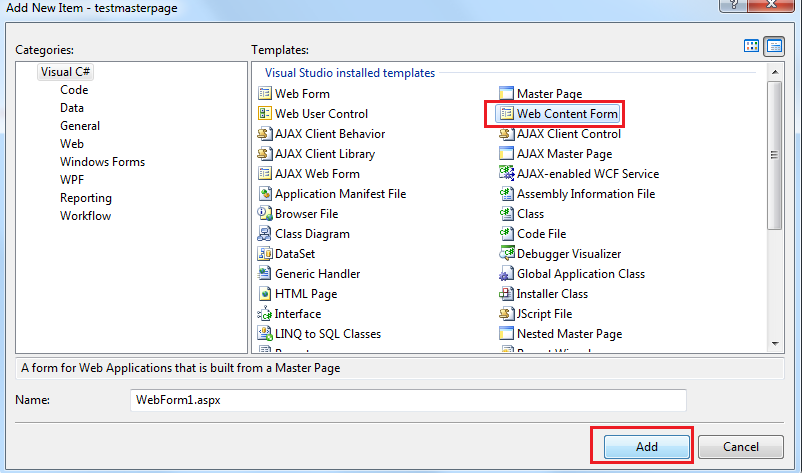Click the Name input field
805x473 pixels.
(408, 400)
